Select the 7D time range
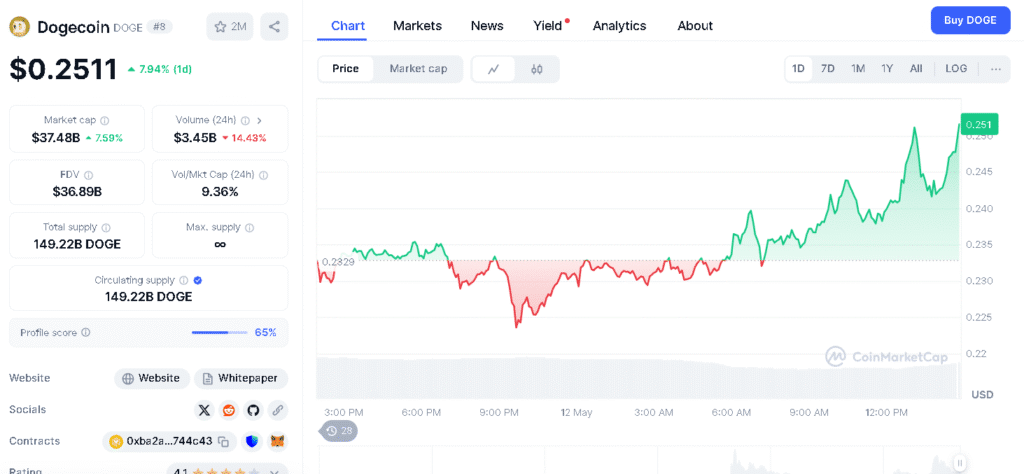The height and width of the screenshot is (474, 1024). pos(828,69)
